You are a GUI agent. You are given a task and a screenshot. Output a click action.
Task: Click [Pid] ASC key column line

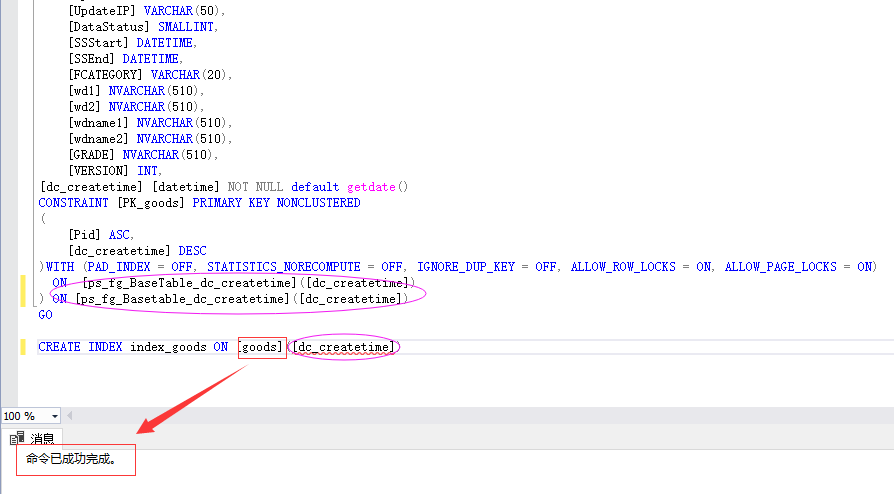pyautogui.click(x=101, y=235)
